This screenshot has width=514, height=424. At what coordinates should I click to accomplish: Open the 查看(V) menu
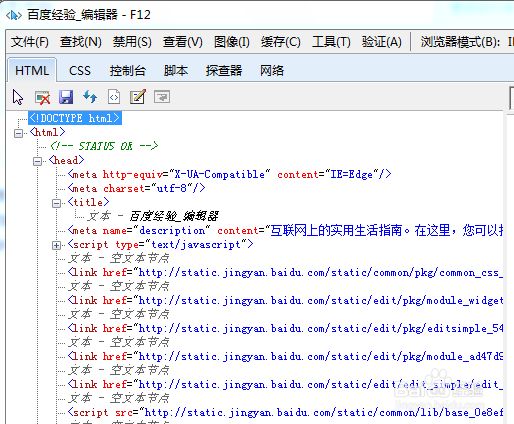click(x=183, y=42)
